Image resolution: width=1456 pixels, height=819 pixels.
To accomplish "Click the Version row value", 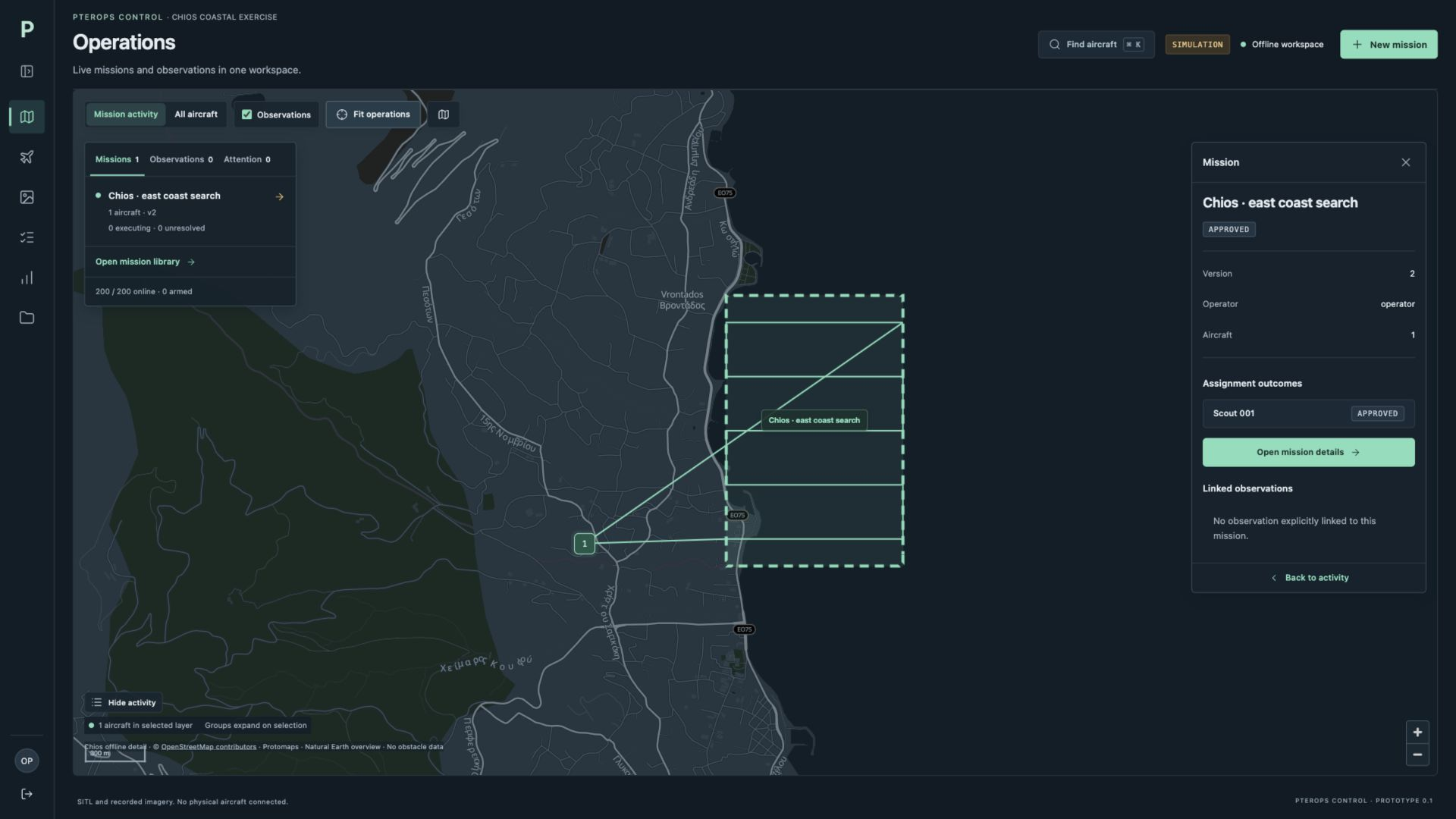I will coord(1412,274).
